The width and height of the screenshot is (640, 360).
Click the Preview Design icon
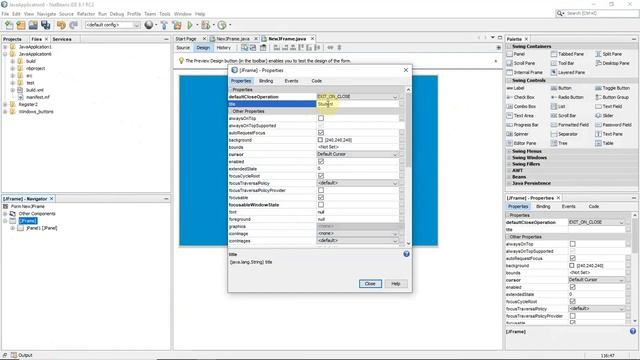click(x=263, y=48)
